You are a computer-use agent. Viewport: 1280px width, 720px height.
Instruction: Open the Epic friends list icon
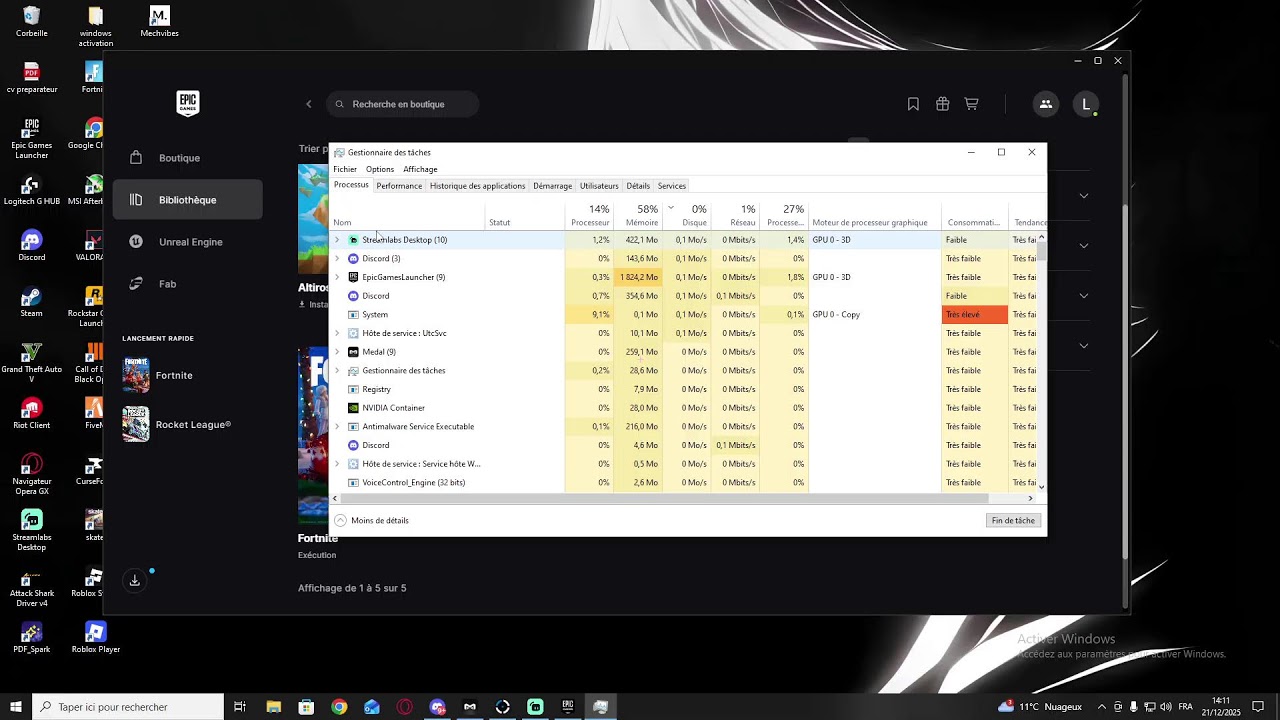tap(1046, 104)
